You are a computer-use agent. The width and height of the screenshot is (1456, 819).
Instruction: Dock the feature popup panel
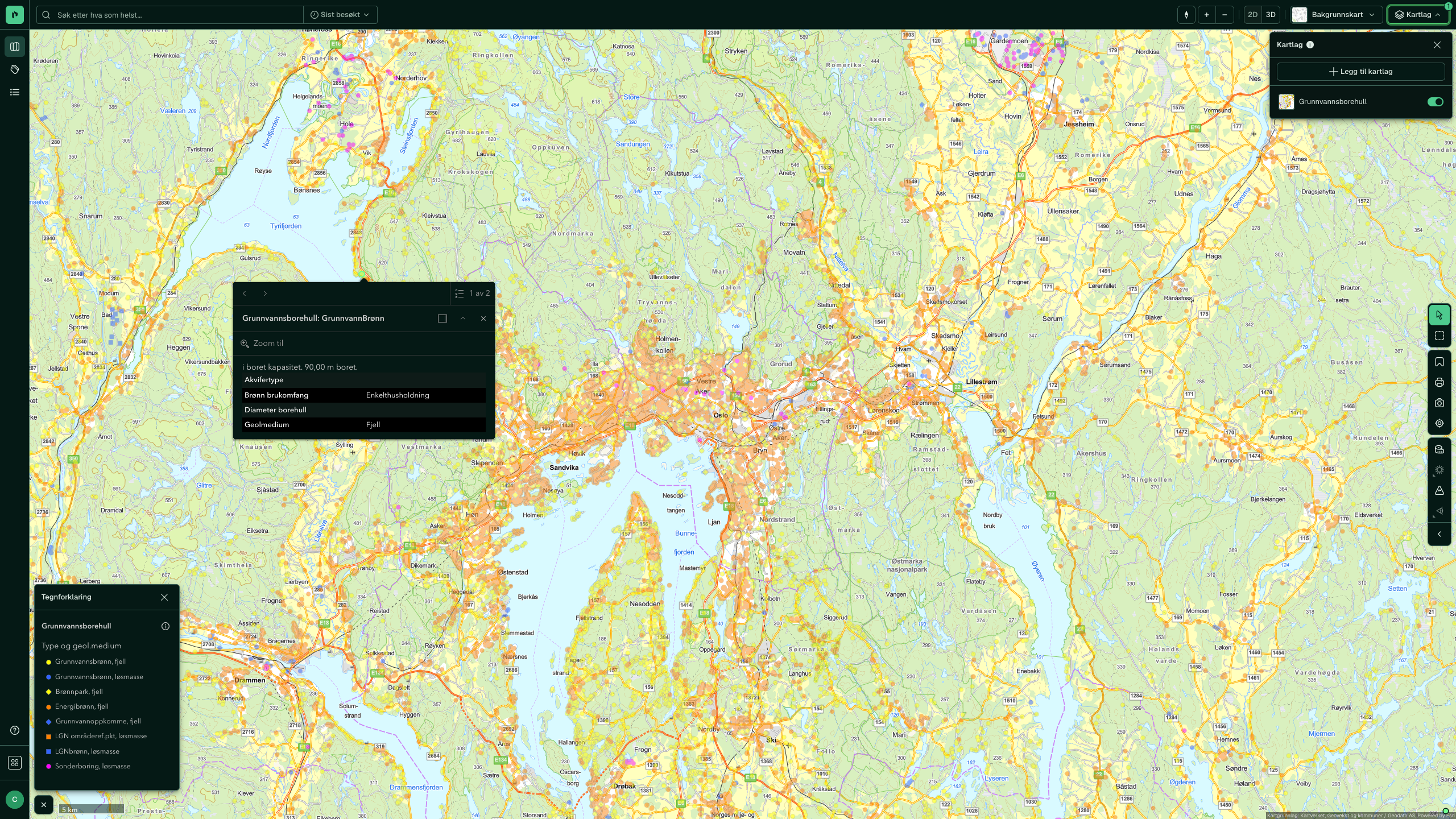tap(442, 318)
